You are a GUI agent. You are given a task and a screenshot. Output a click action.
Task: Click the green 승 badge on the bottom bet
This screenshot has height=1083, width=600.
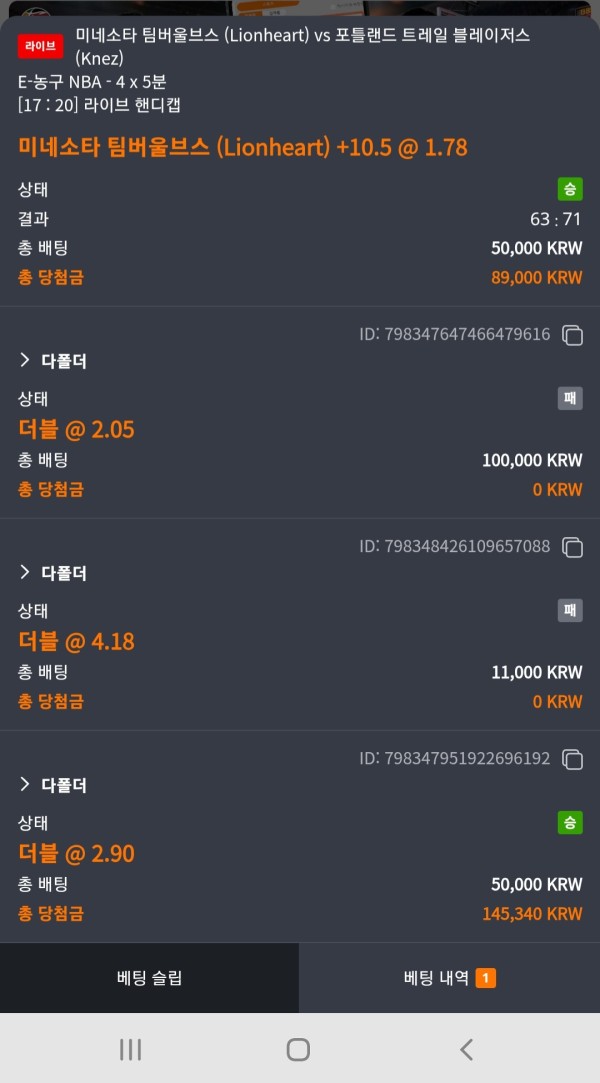click(x=568, y=823)
